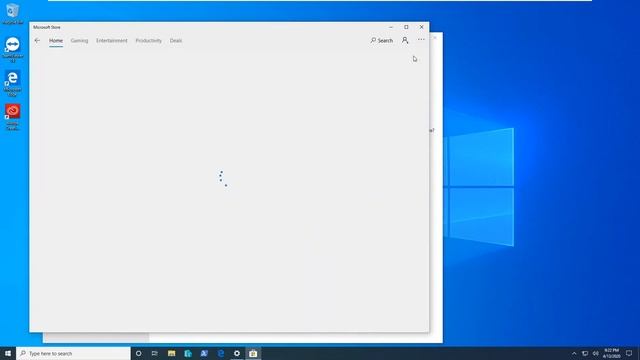Viewport: 640px width, 360px height.
Task: Show hidden system tray icons
Action: (x=574, y=353)
